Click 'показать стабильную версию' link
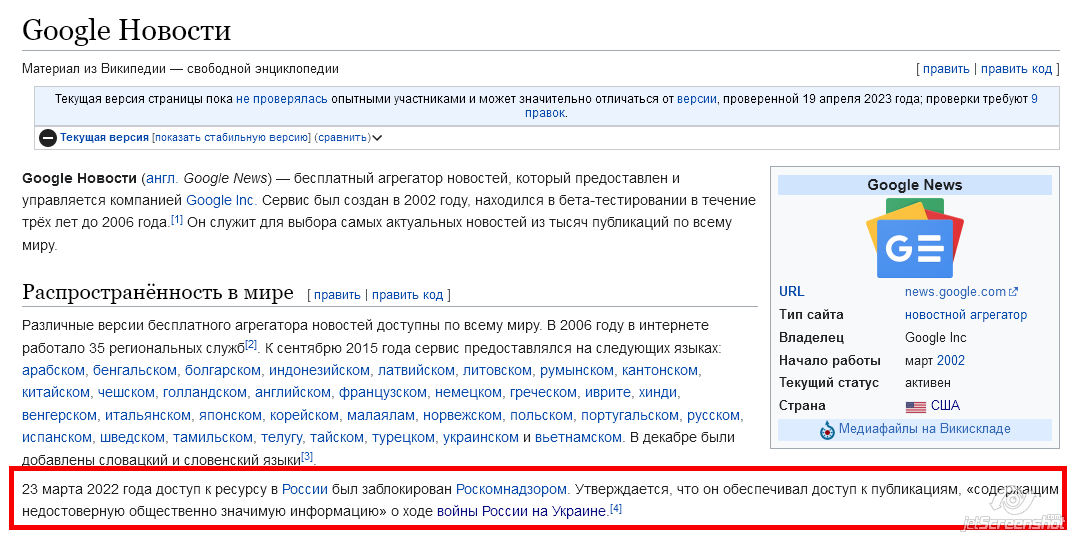Screen dimensions: 1071x537 point(232,137)
